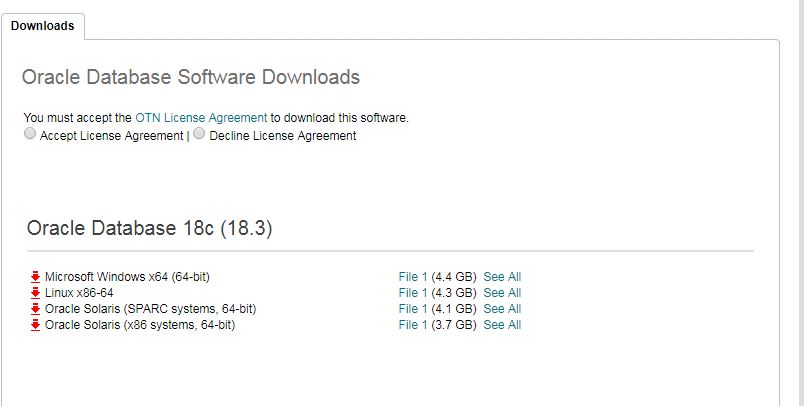Click download icon for Microsoft Windows x64

pos(35,277)
